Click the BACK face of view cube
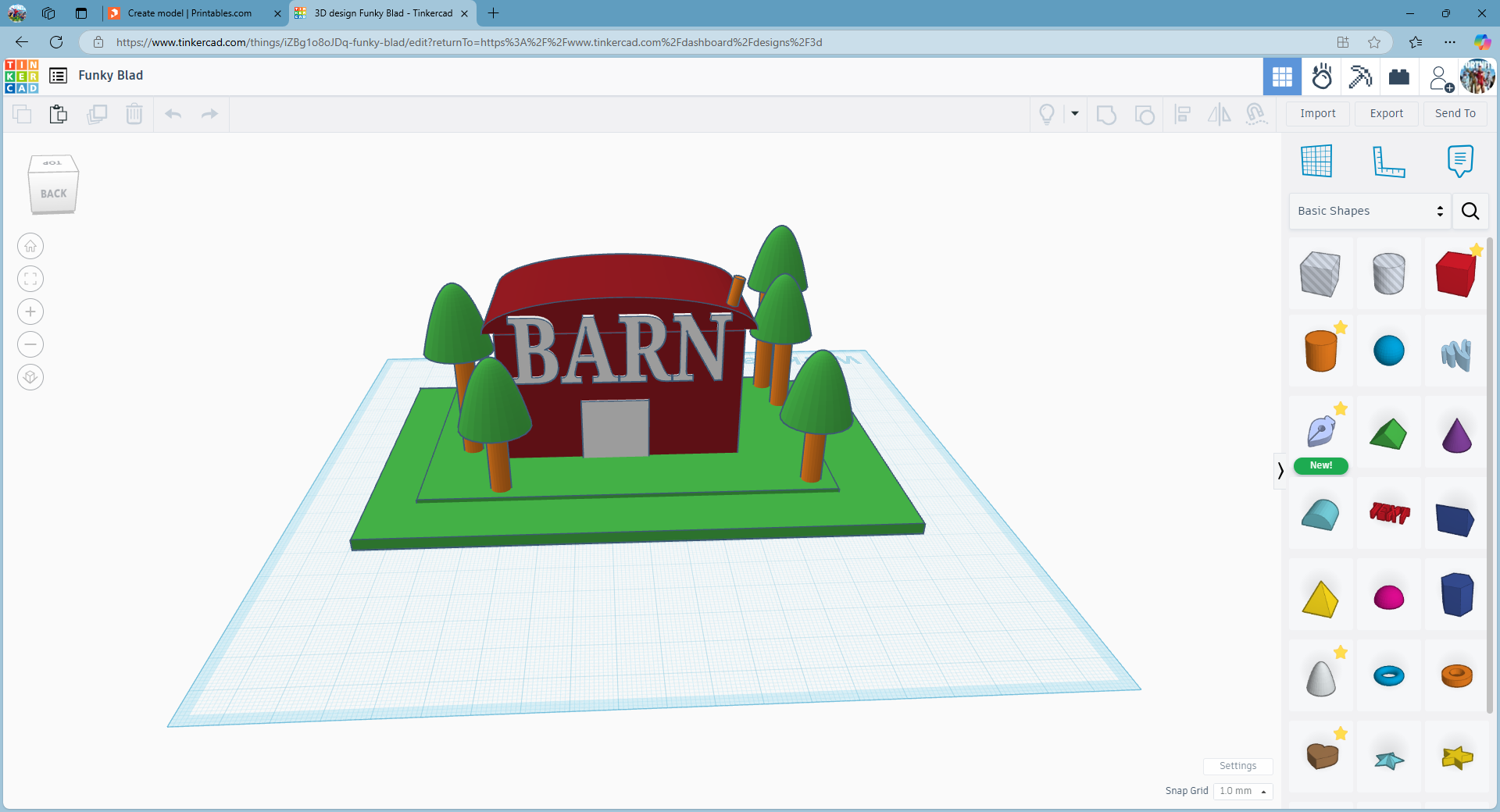The height and width of the screenshot is (812, 1500). [54, 193]
